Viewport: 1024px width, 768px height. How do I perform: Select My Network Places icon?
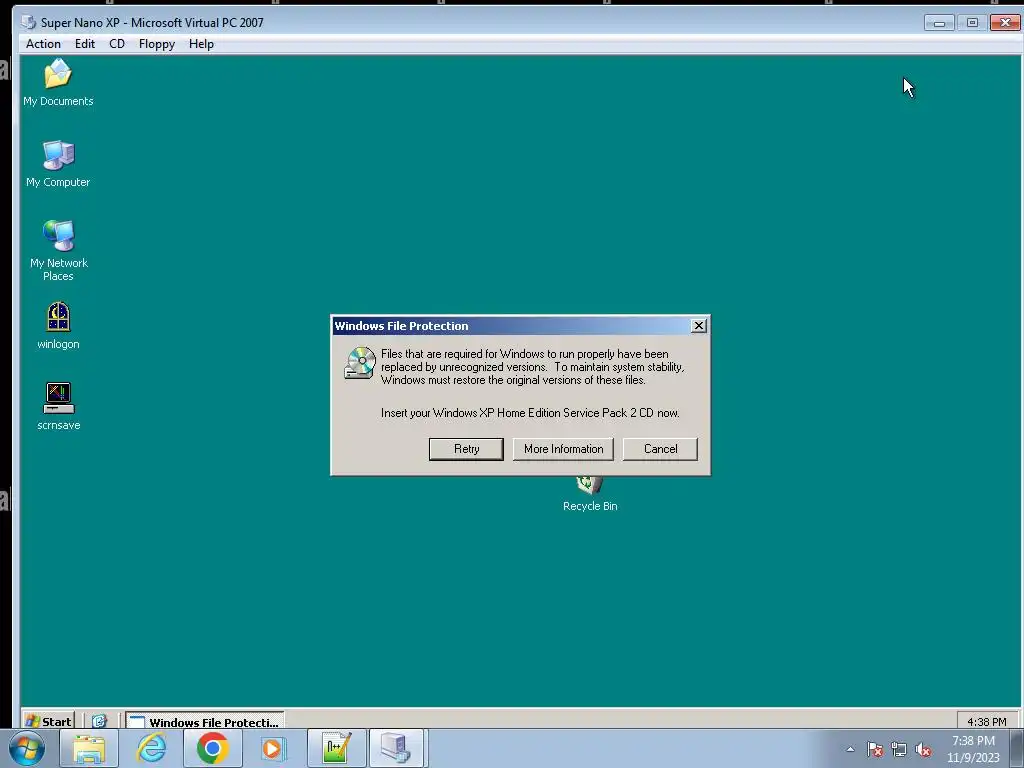(x=58, y=250)
